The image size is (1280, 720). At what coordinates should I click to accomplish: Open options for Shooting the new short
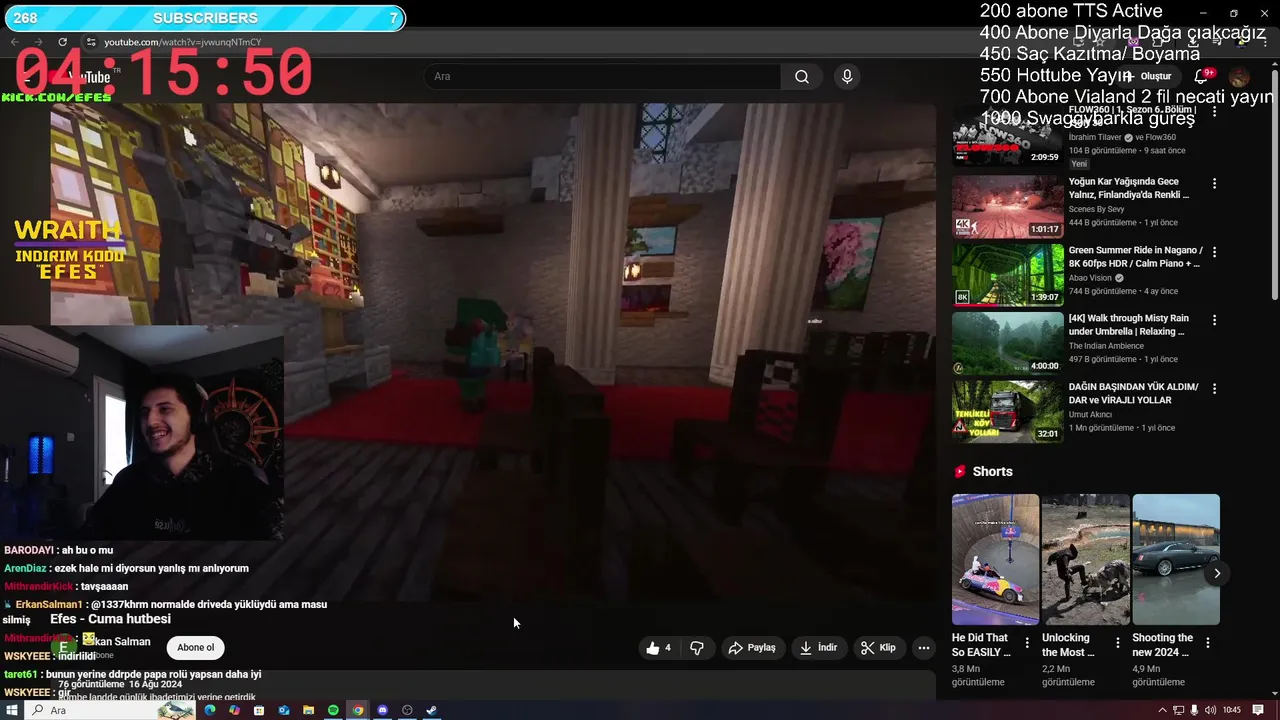pos(1207,643)
